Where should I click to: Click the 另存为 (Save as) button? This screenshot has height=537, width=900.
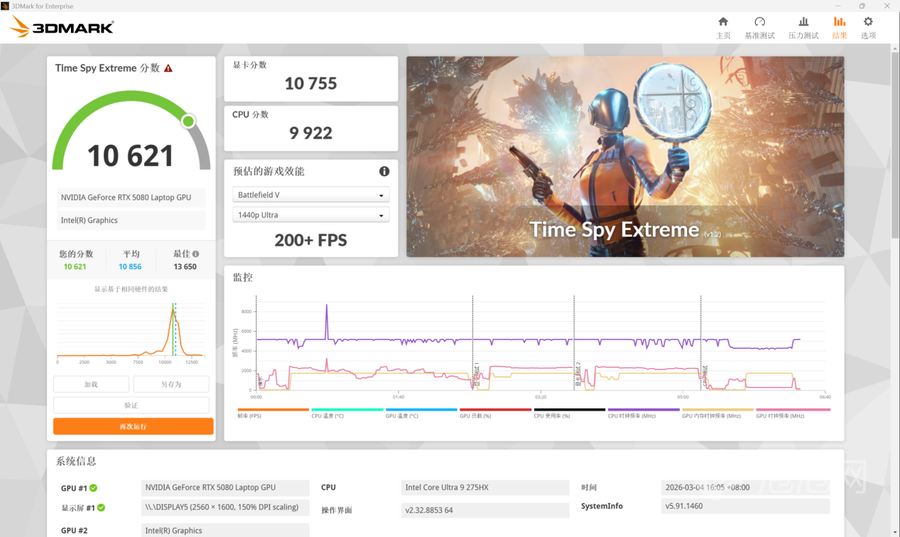(x=171, y=384)
